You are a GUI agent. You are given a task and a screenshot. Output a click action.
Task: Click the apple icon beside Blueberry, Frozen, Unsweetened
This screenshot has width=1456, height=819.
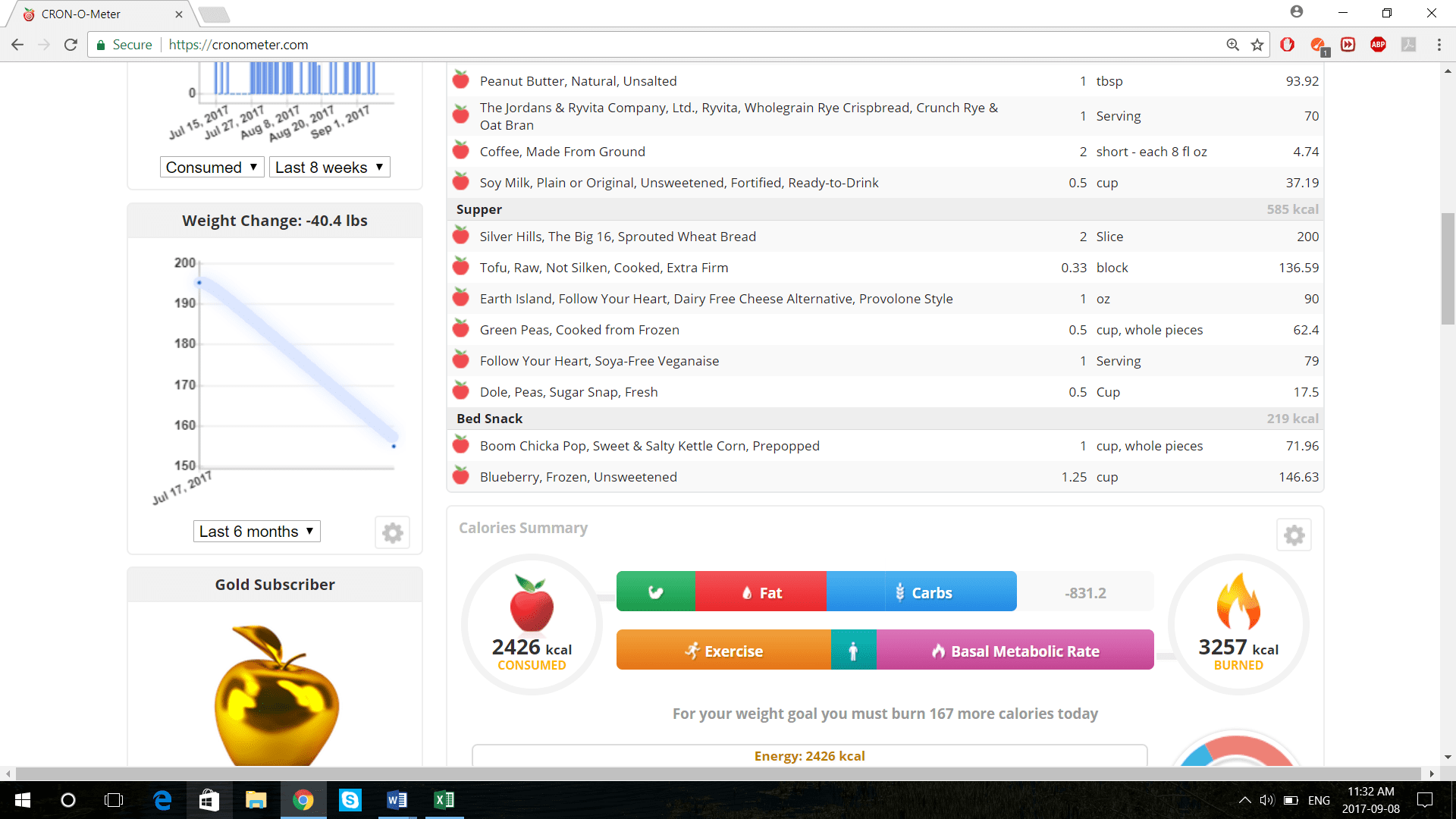(460, 475)
